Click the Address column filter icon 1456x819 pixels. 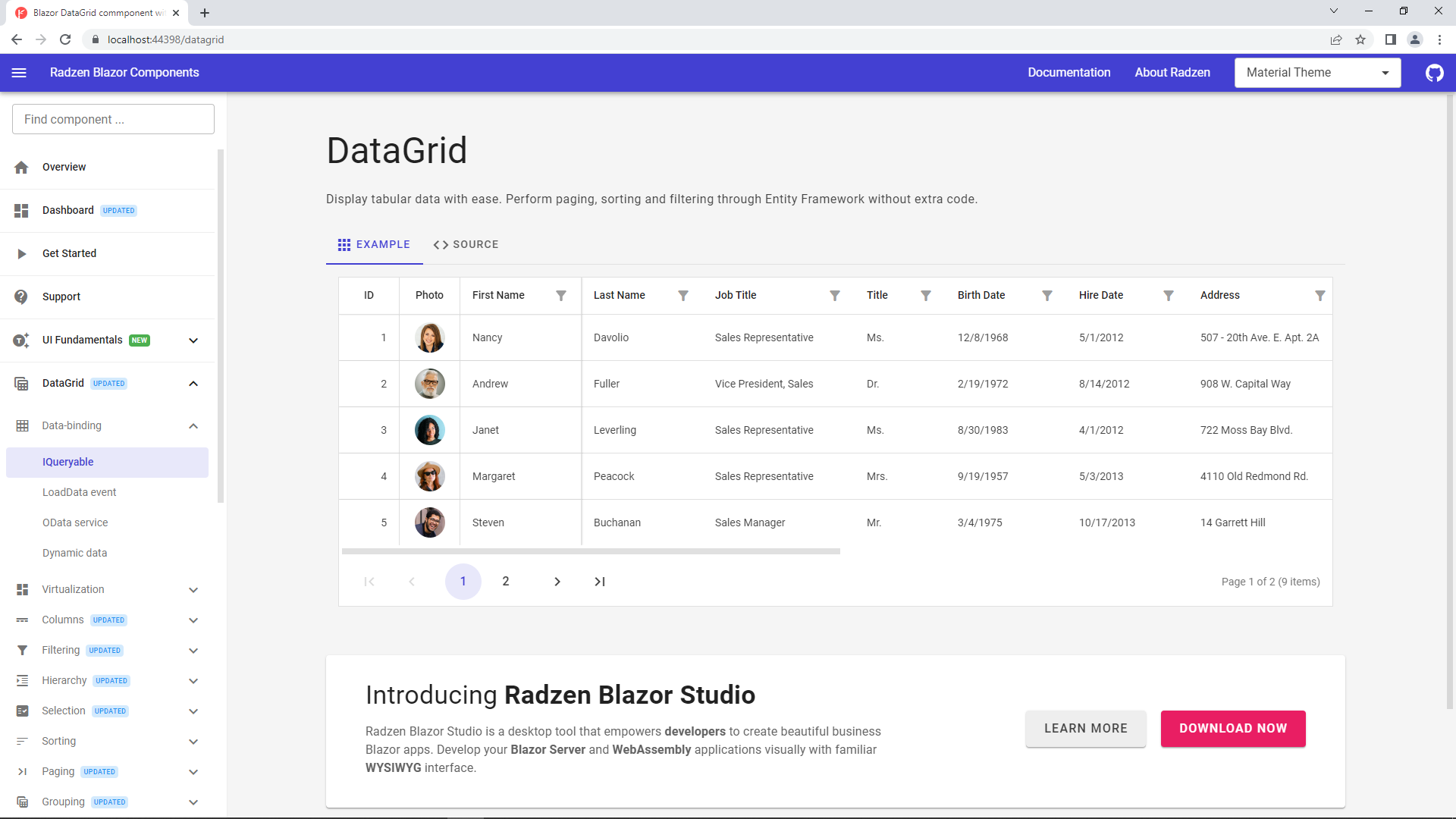1319,296
